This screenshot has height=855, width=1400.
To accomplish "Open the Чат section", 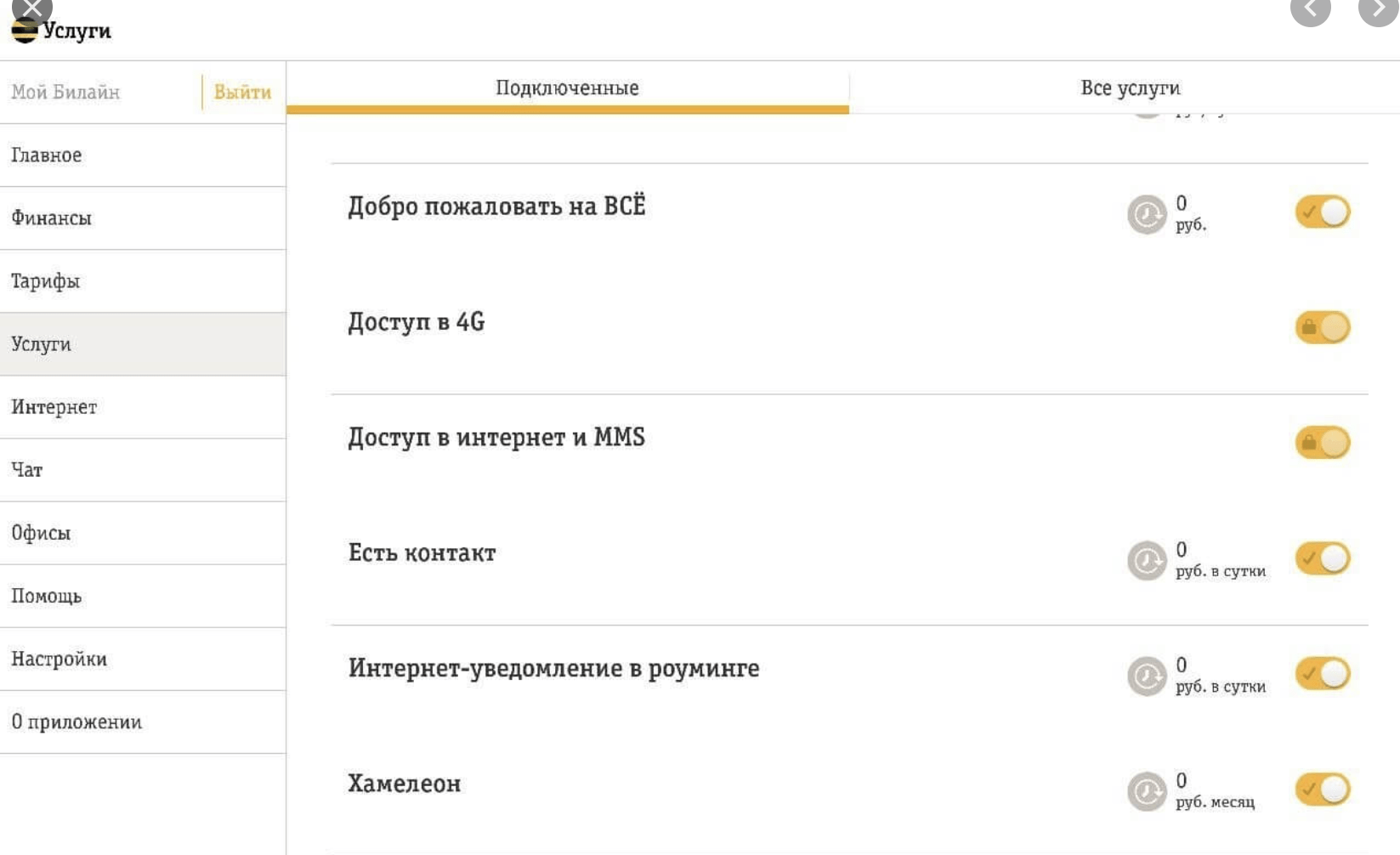I will [26, 470].
